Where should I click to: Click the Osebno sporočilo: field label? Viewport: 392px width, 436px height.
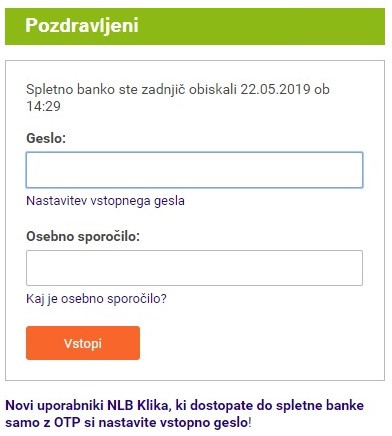(x=83, y=236)
